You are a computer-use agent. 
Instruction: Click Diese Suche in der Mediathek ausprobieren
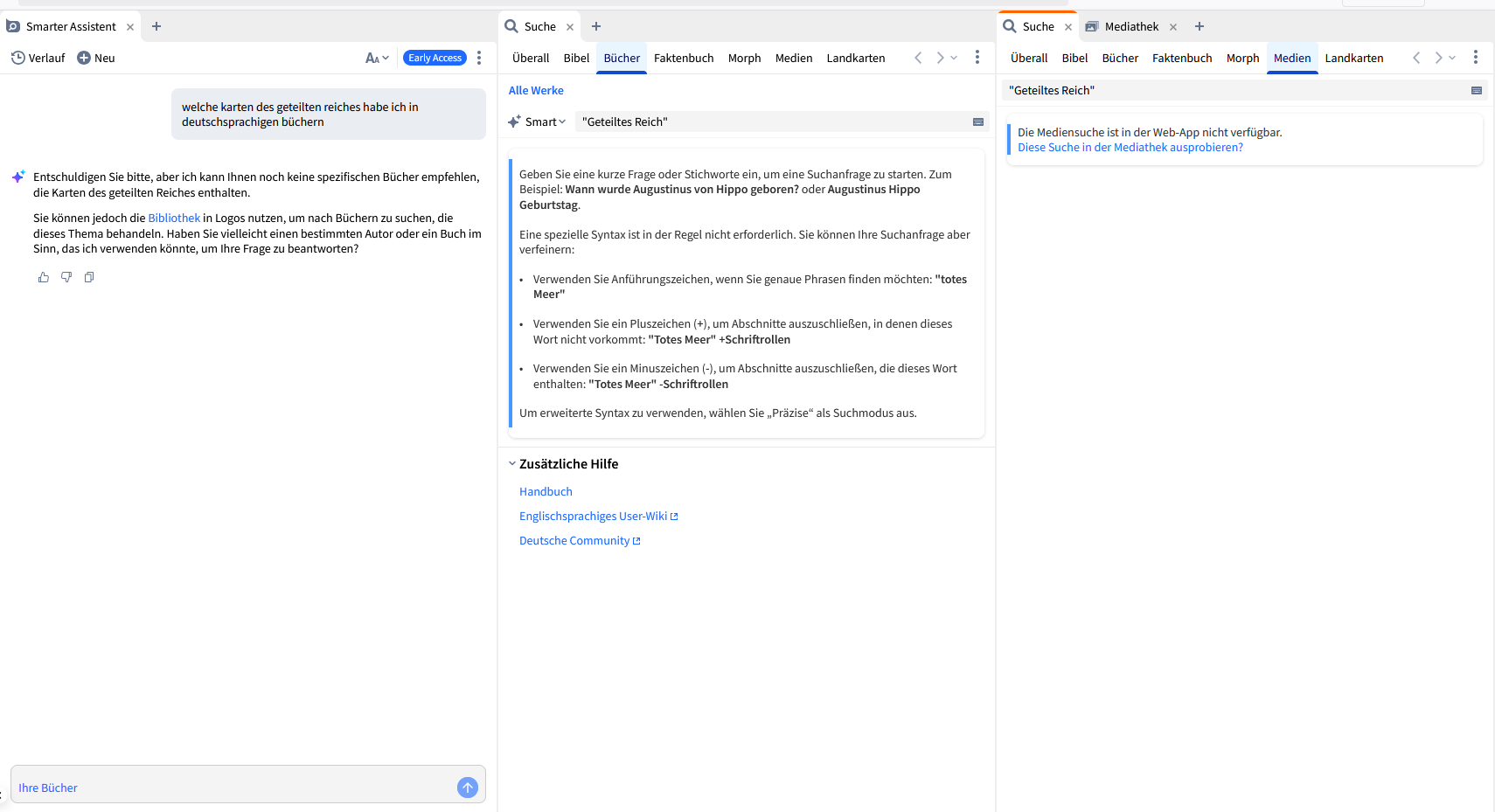tap(1130, 147)
